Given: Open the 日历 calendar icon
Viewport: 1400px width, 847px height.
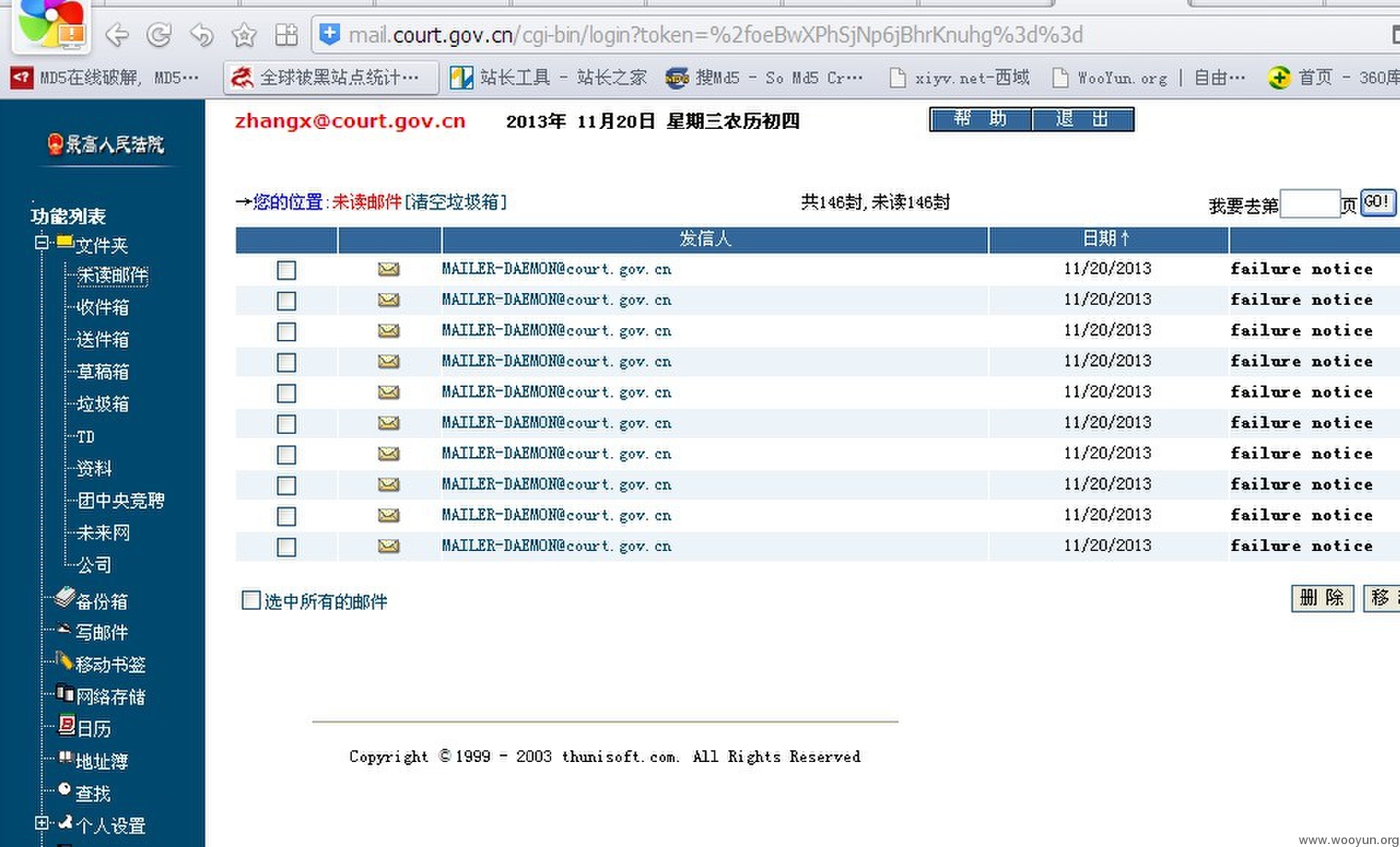Looking at the screenshot, I should click(66, 725).
